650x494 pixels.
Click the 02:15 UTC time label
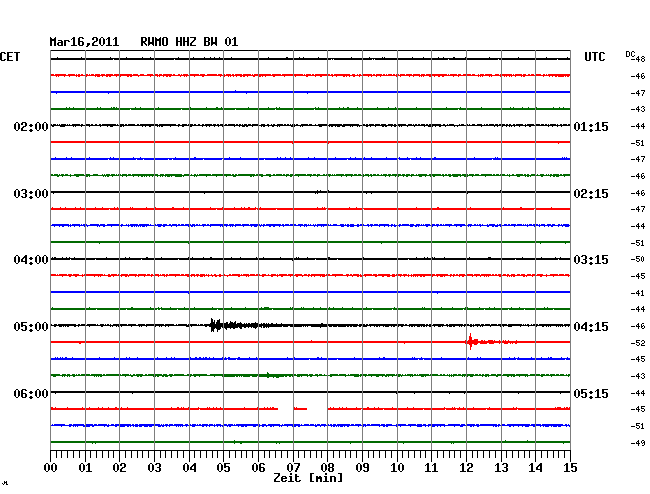tap(591, 194)
